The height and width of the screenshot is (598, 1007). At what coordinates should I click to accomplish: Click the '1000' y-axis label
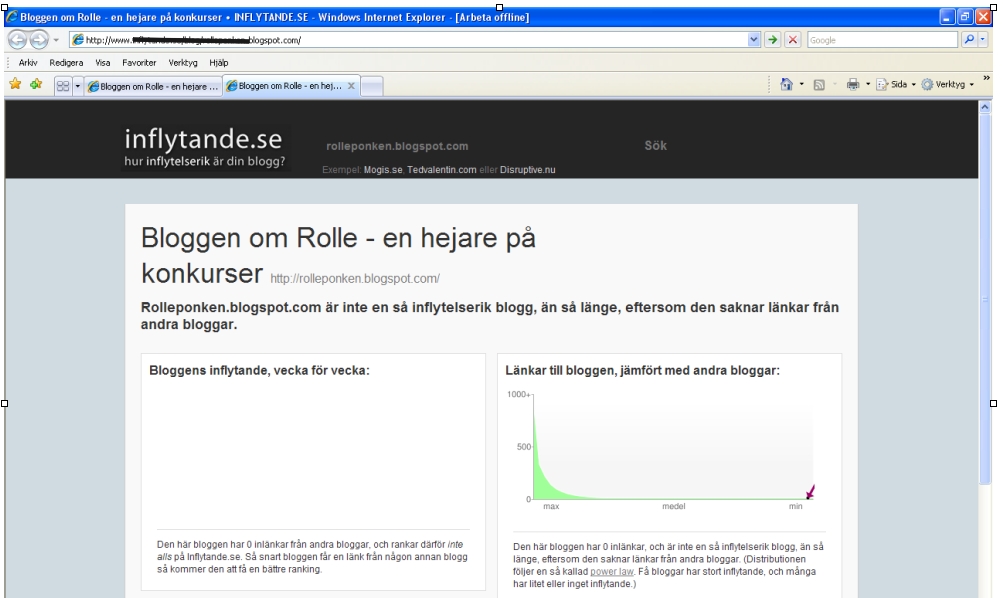coord(518,394)
